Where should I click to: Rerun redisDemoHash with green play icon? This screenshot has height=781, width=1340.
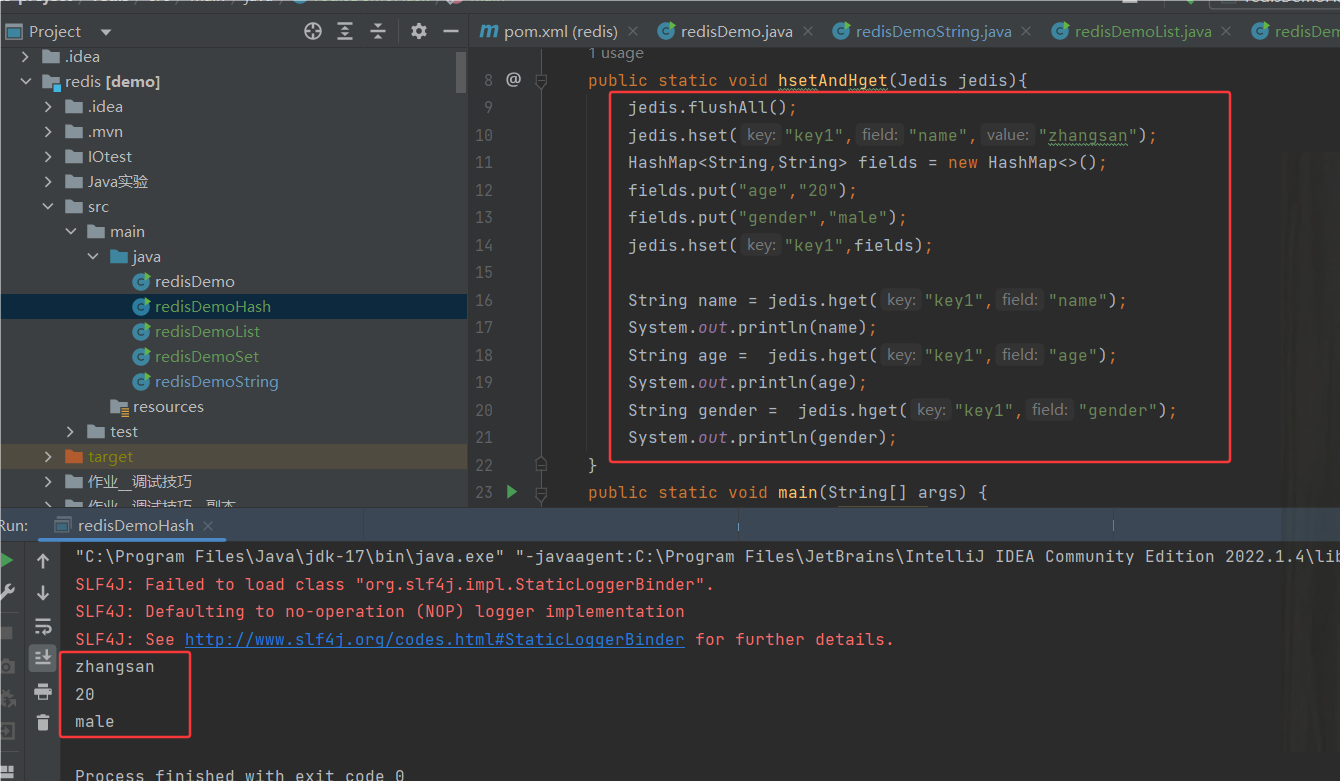6,560
